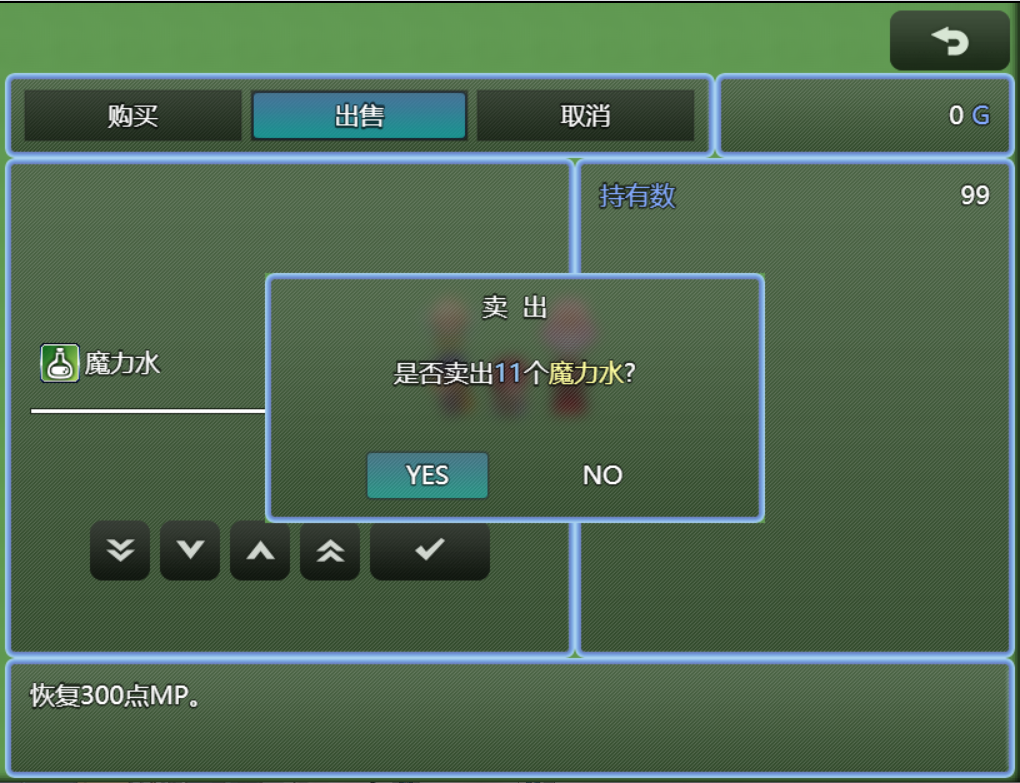Confirm quantity with the checkmark button

pos(429,550)
